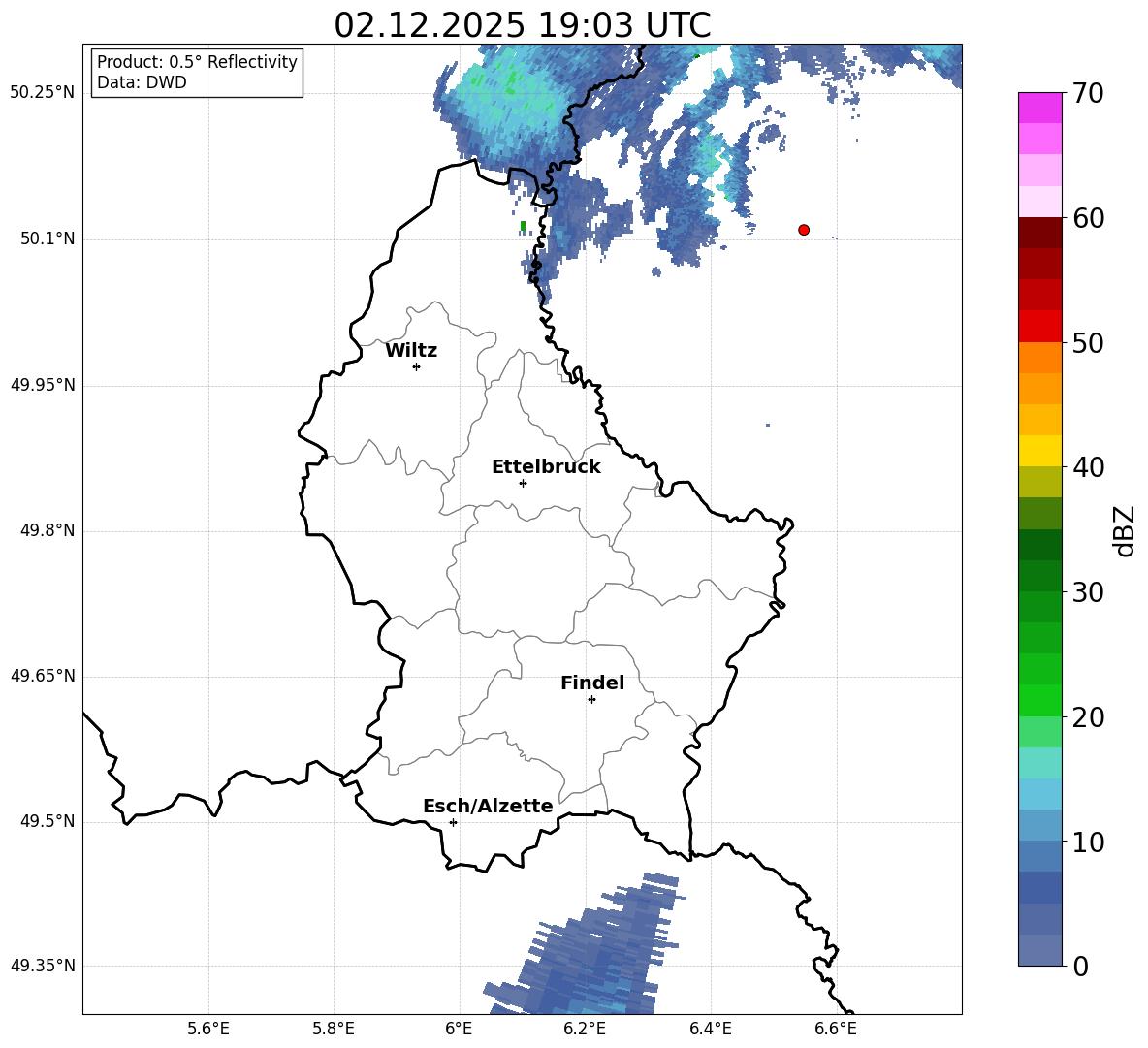Click the 20 value on colorbar

coord(1088,717)
